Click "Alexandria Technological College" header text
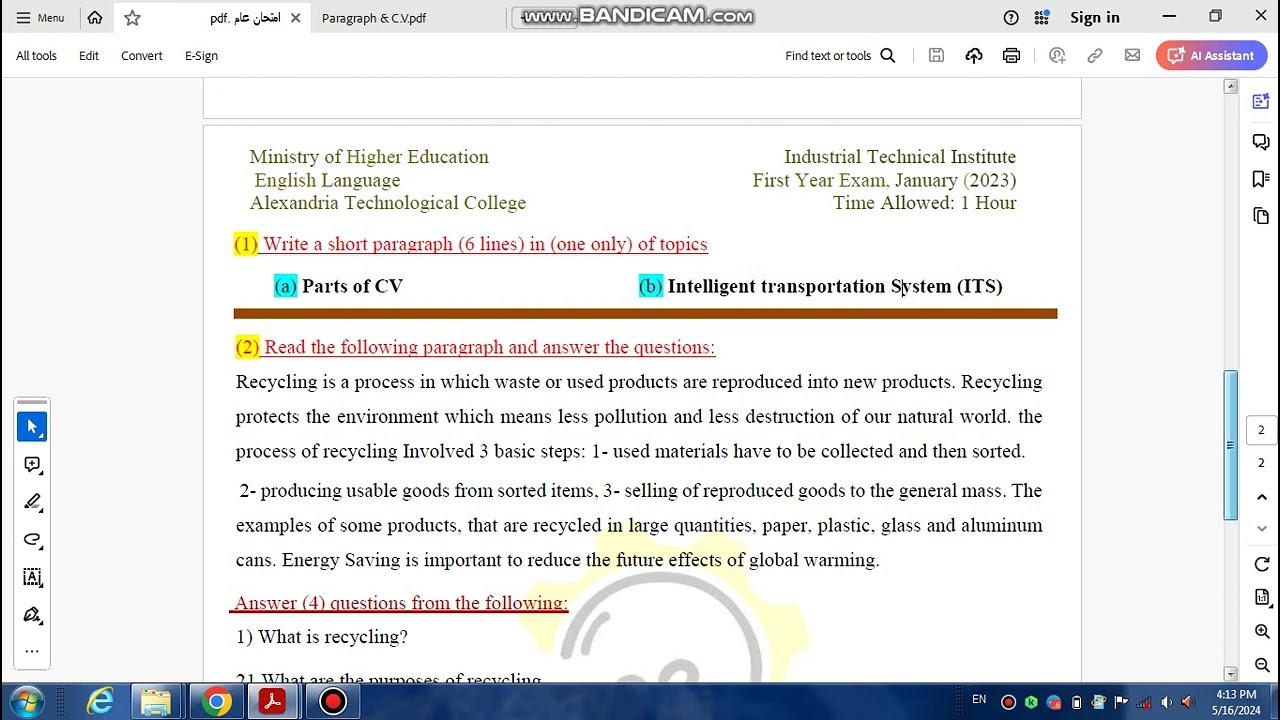Screen dimensions: 1280x720 click(x=388, y=203)
